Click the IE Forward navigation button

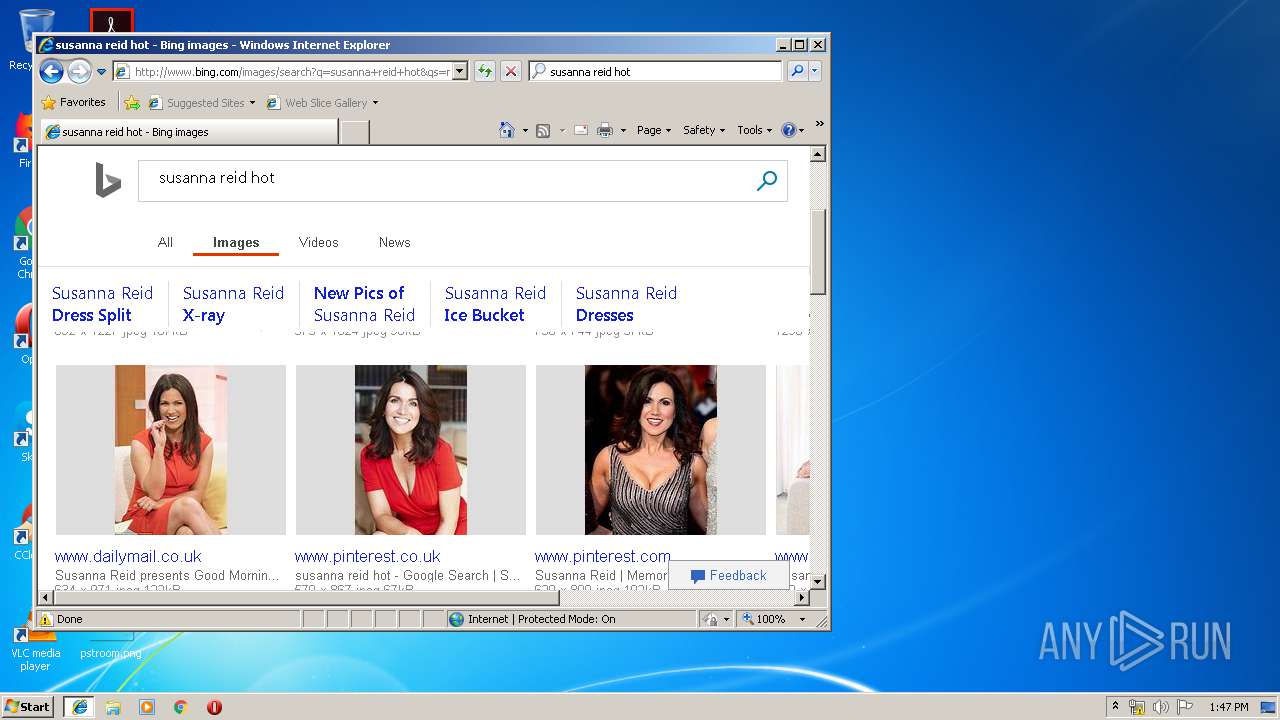(79, 71)
